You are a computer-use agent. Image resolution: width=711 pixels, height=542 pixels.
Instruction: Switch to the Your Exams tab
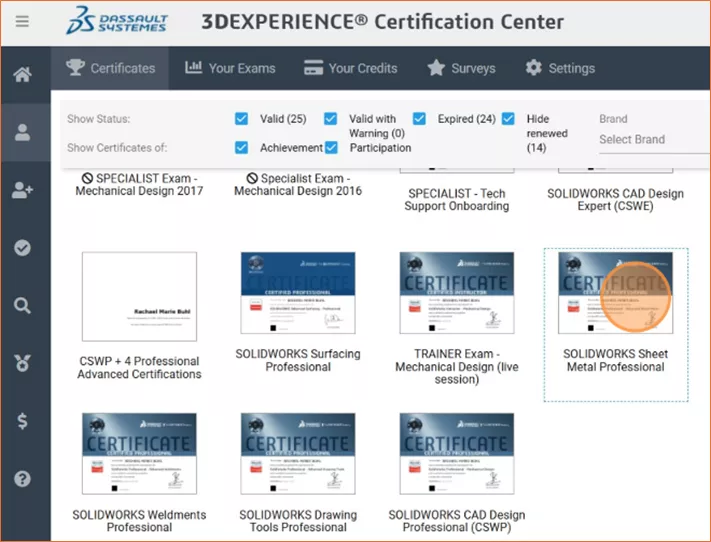pos(230,68)
